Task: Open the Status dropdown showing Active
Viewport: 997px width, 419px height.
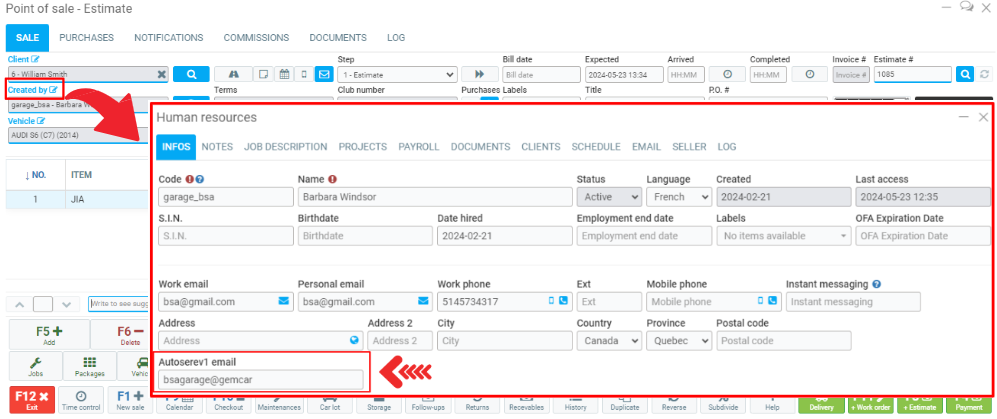Action: (x=608, y=197)
